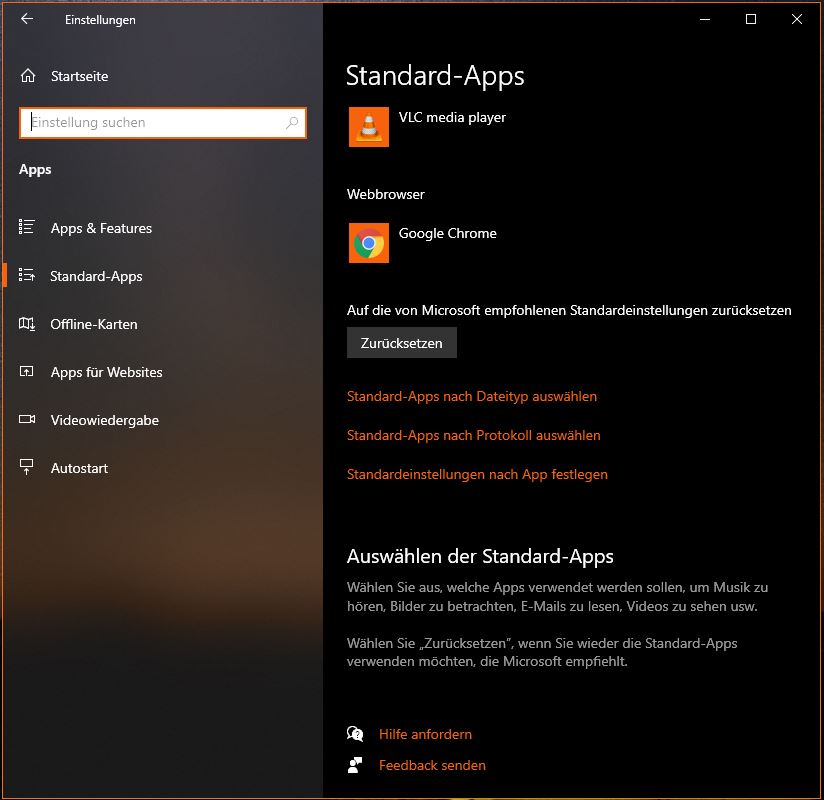Open Standard-Apps nach Protokoll auswählen

tap(473, 435)
